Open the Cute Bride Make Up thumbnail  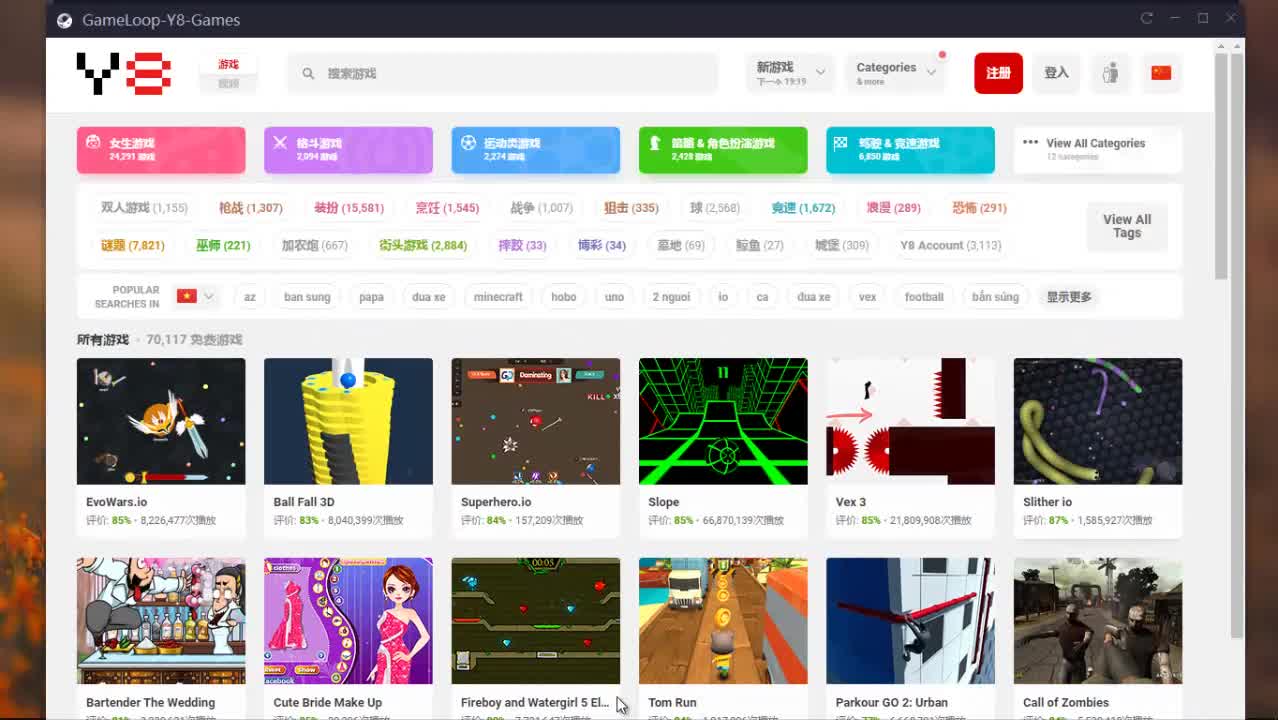pyautogui.click(x=348, y=621)
